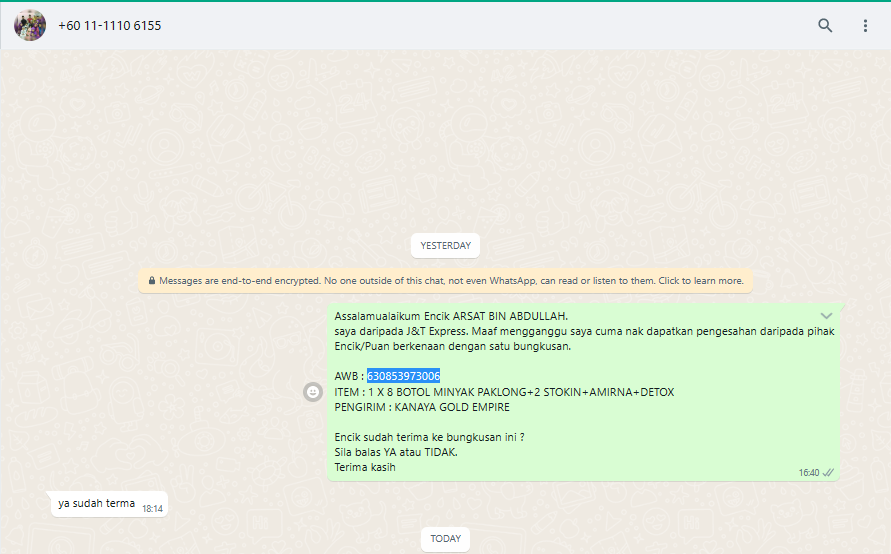Open the contact's profile picture
The width and height of the screenshot is (891, 554).
(x=30, y=25)
